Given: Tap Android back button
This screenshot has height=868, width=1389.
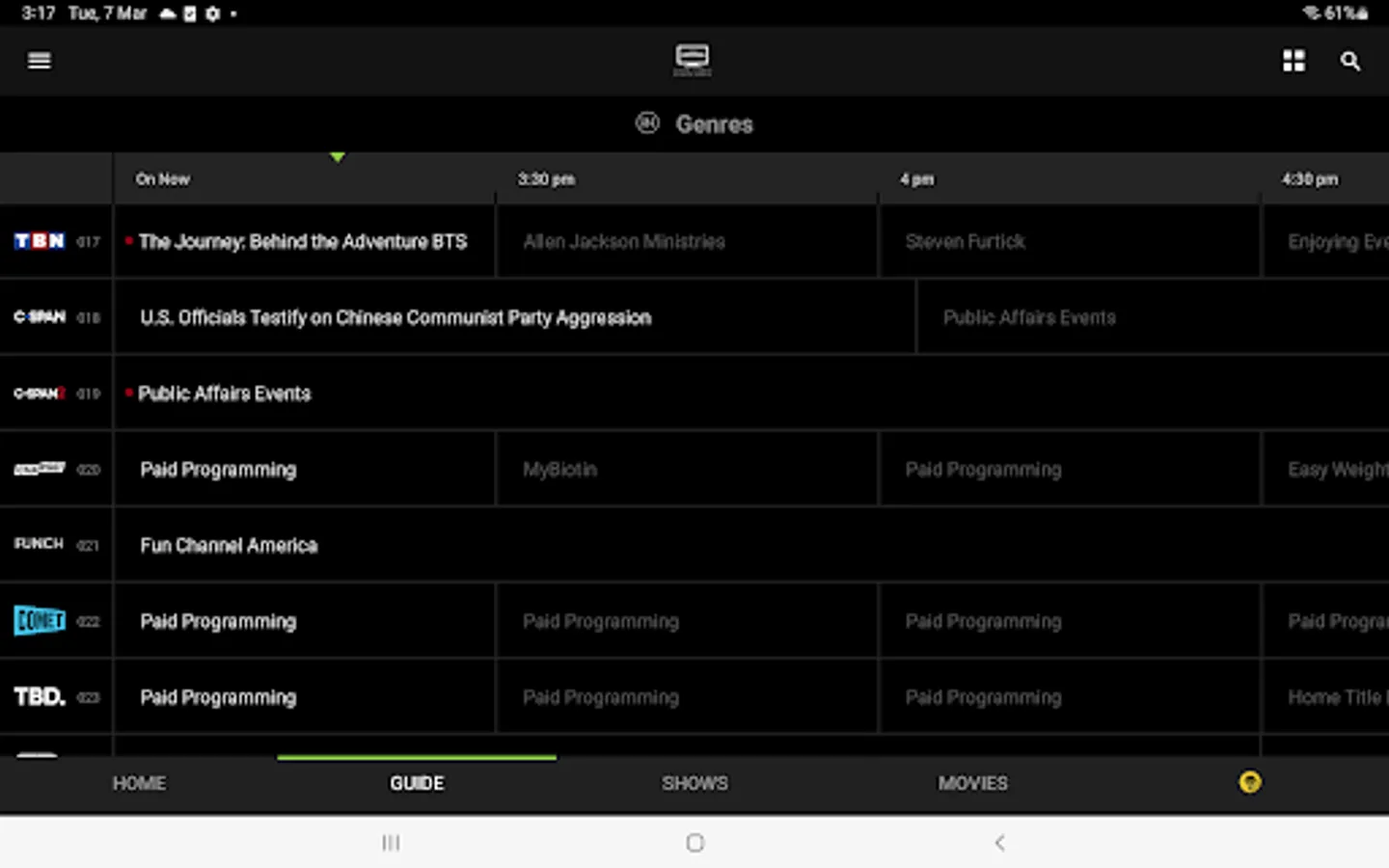Looking at the screenshot, I should (x=999, y=843).
